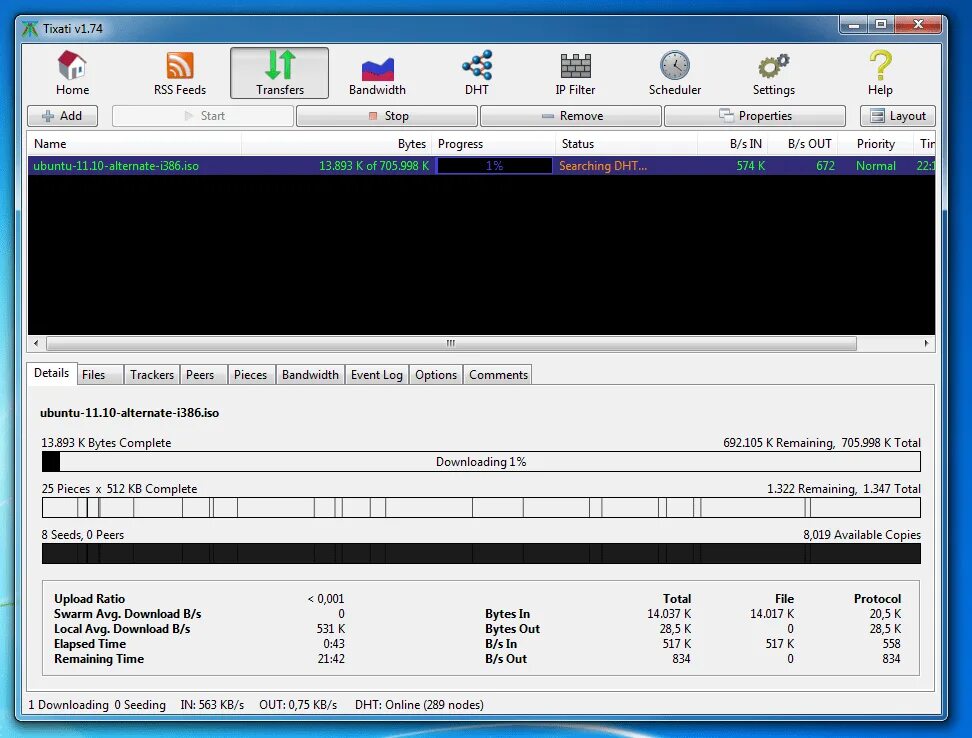Click the seeds availability bar
Screen dimensions: 972x738
(481, 553)
